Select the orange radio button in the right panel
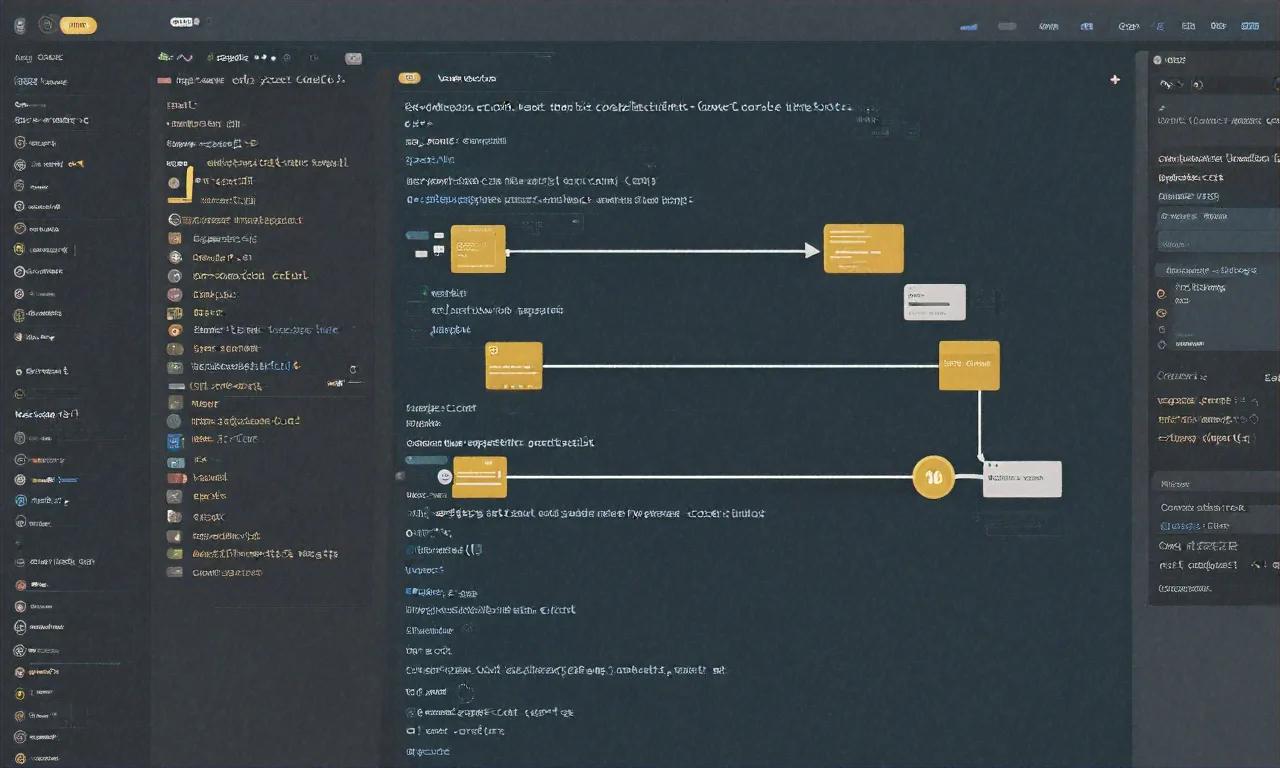Image resolution: width=1280 pixels, height=768 pixels. [1161, 293]
